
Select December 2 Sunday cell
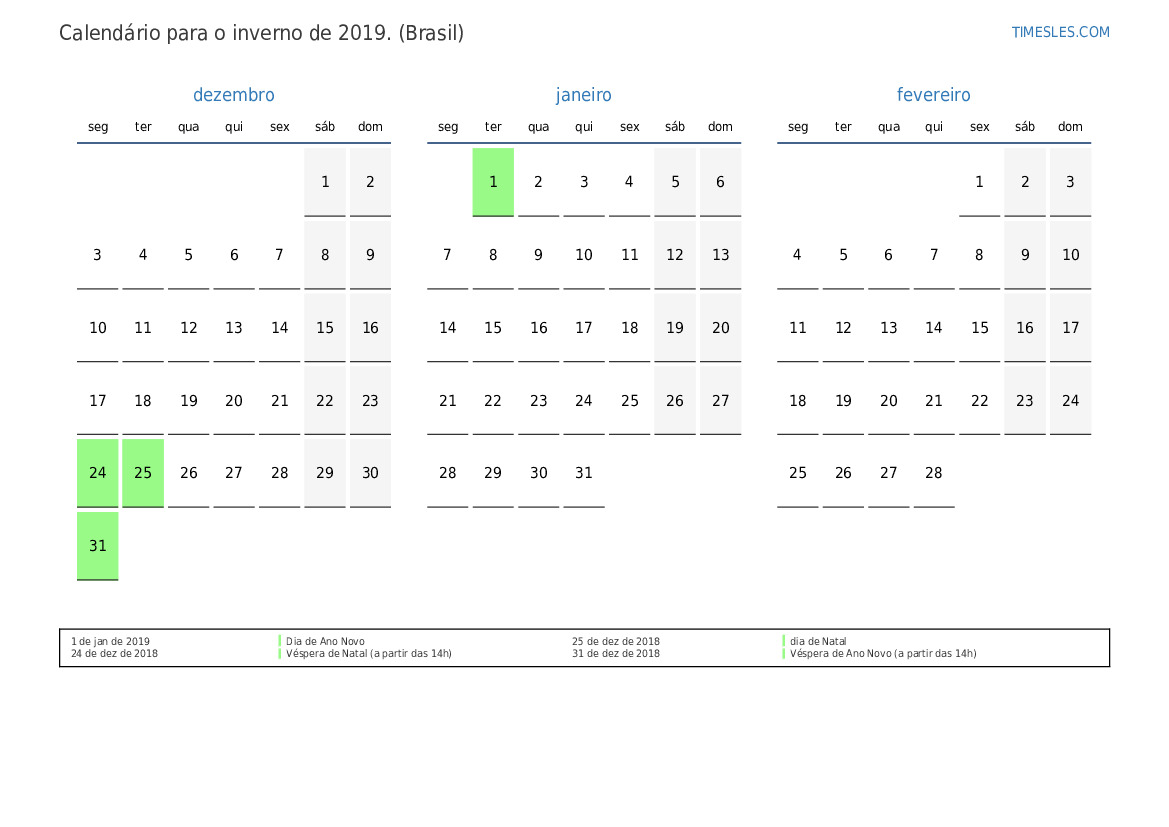click(371, 182)
